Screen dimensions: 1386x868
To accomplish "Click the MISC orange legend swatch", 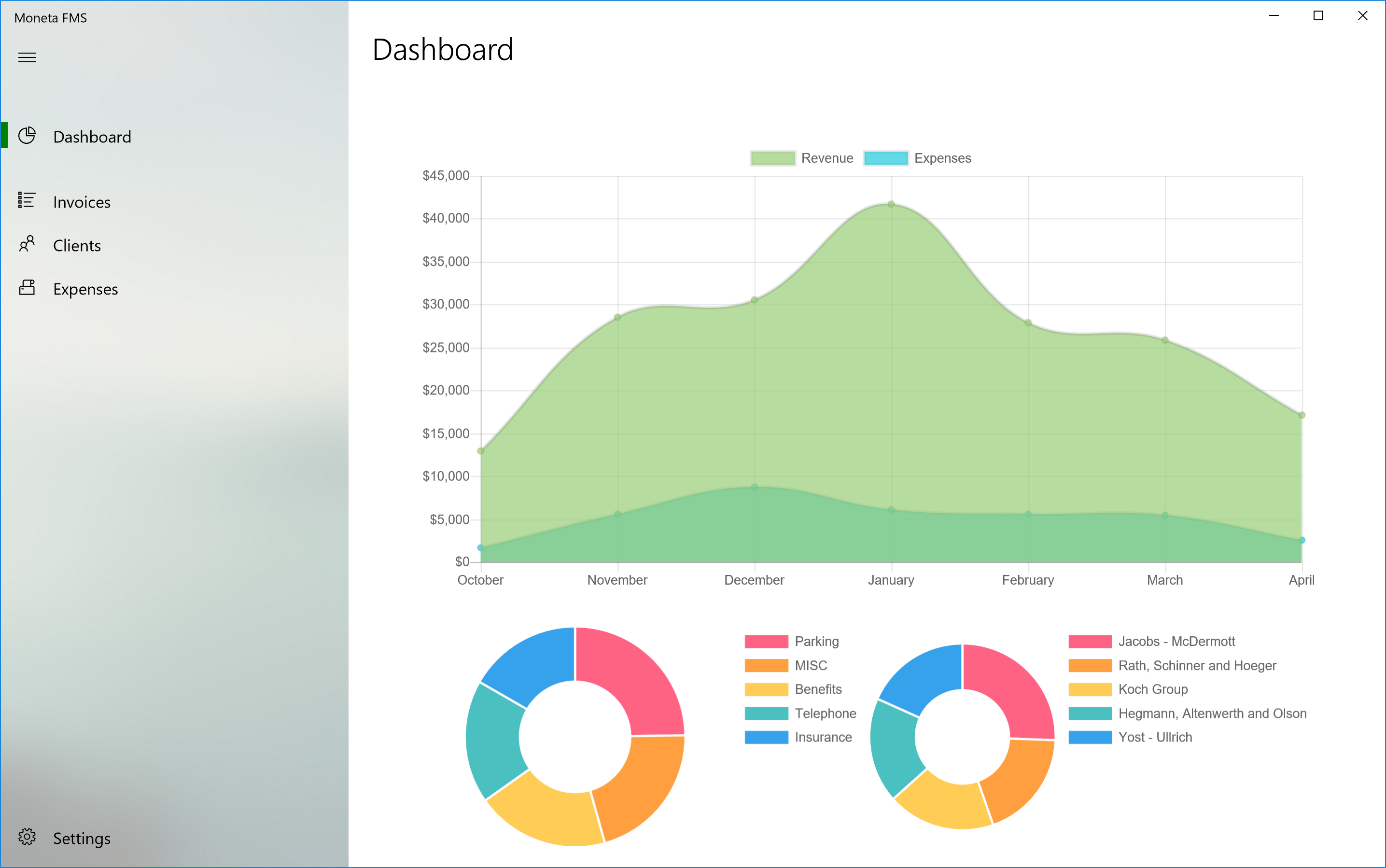I will pos(766,665).
